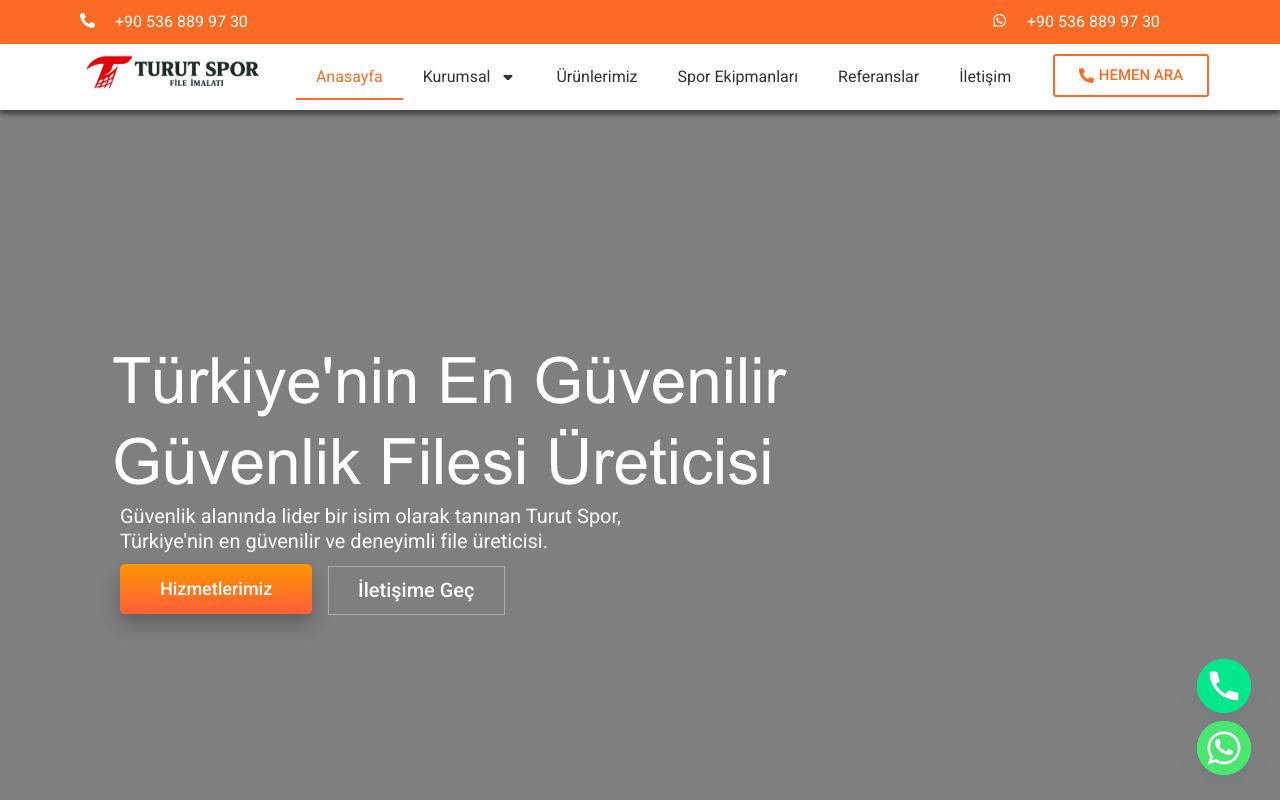This screenshot has width=1280, height=800.
Task: Open the Ürünlerimiz menu item
Action: [597, 77]
